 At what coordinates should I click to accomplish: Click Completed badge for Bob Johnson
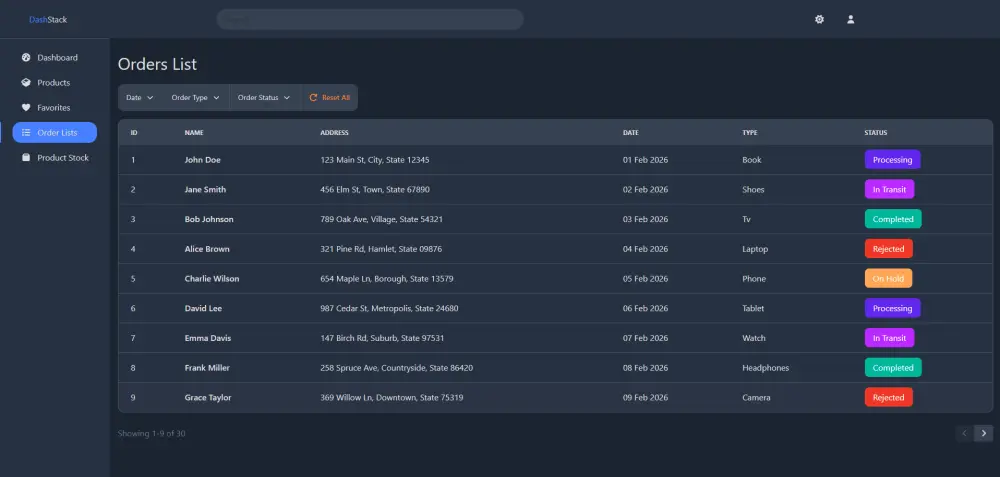coord(893,219)
